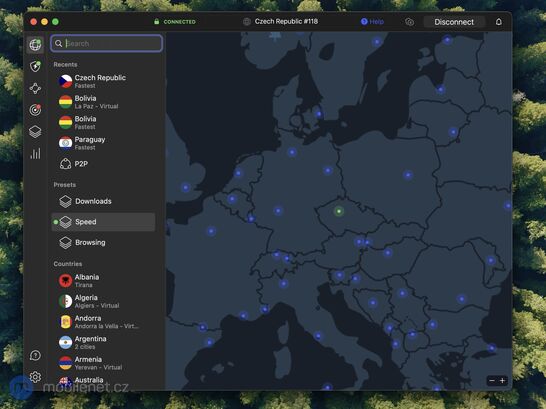The image size is (546, 409).
Task: Connect to Albania Tirana
Action: [x=103, y=281]
